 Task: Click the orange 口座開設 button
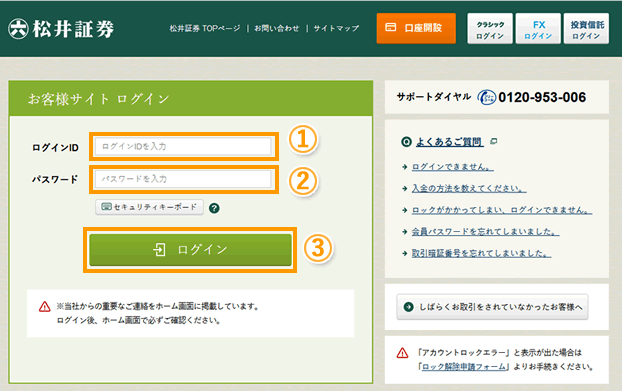(416, 28)
